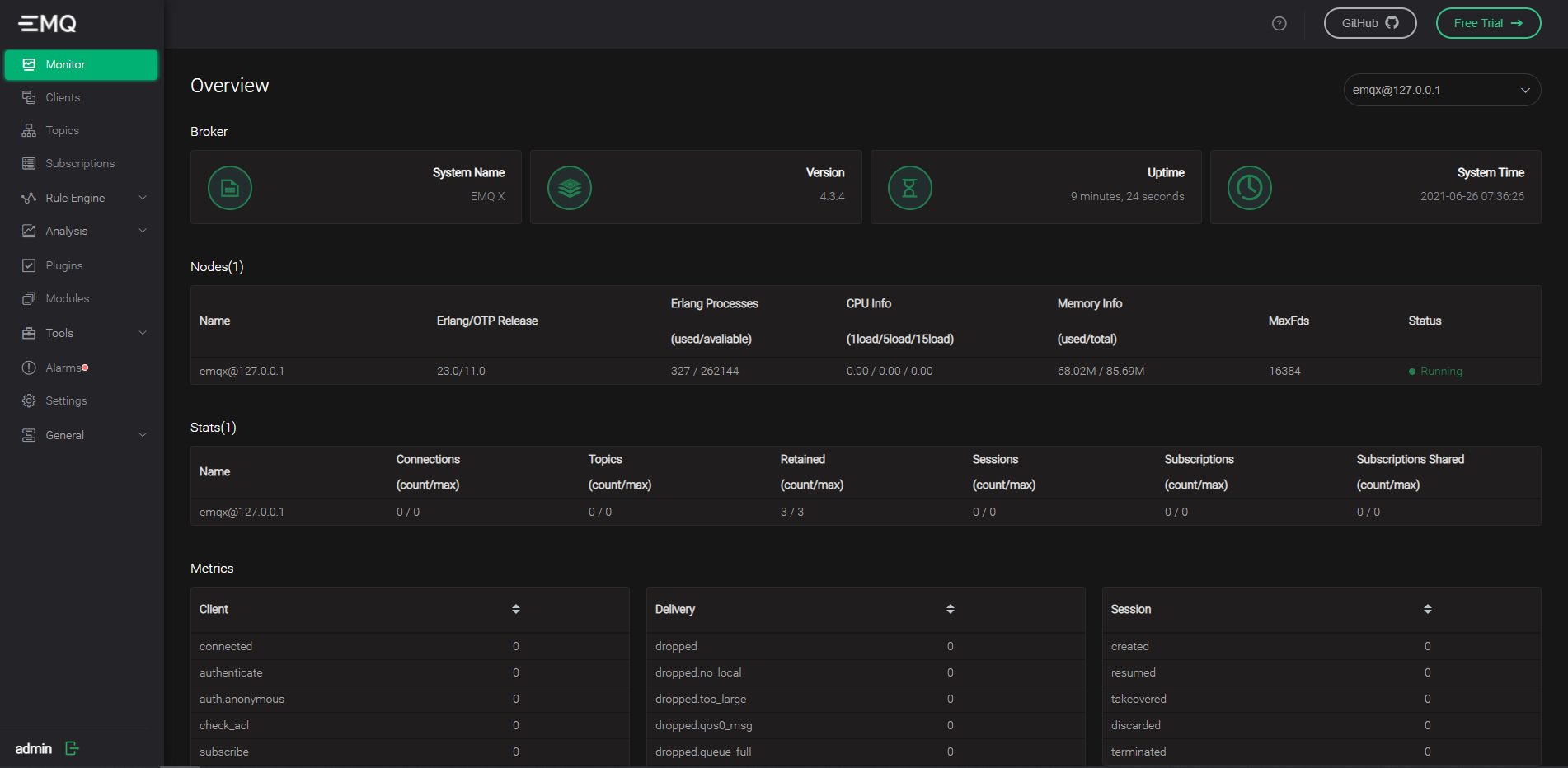Click the auth.anonymous metric row
This screenshot has width=1568, height=768.
(x=410, y=699)
